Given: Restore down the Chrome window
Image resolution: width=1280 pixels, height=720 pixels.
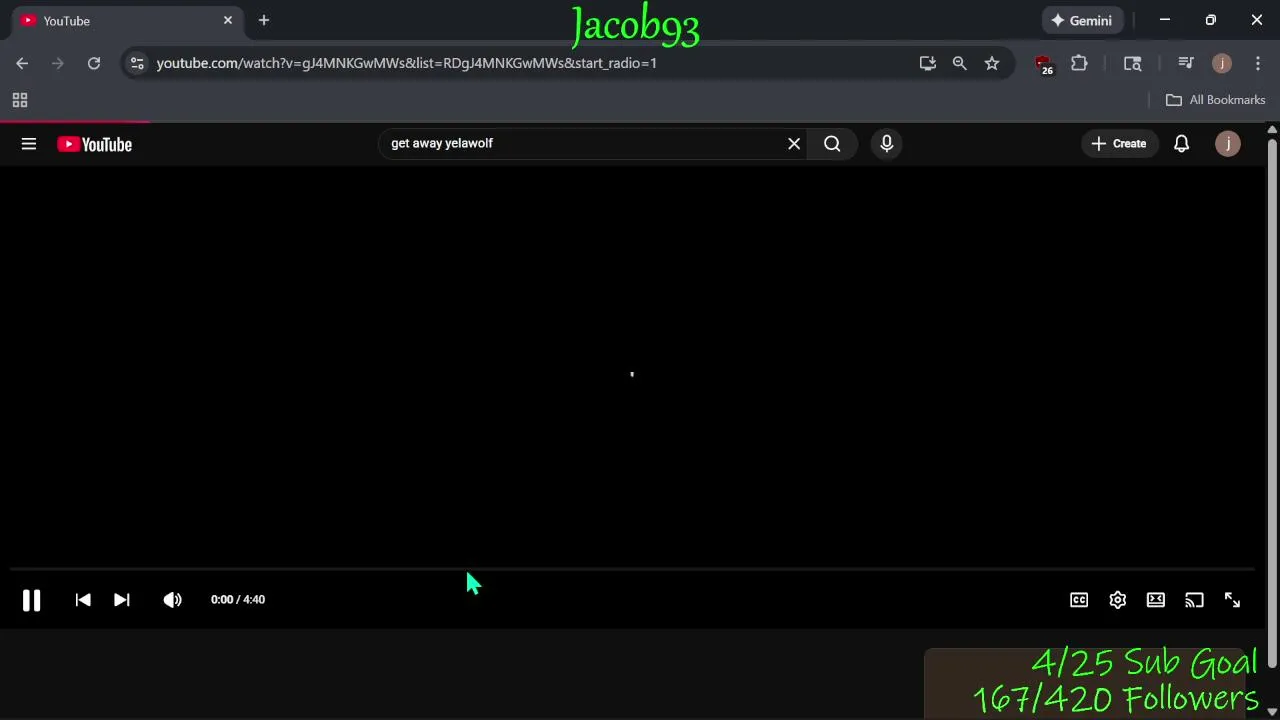Looking at the screenshot, I should click(x=1211, y=20).
